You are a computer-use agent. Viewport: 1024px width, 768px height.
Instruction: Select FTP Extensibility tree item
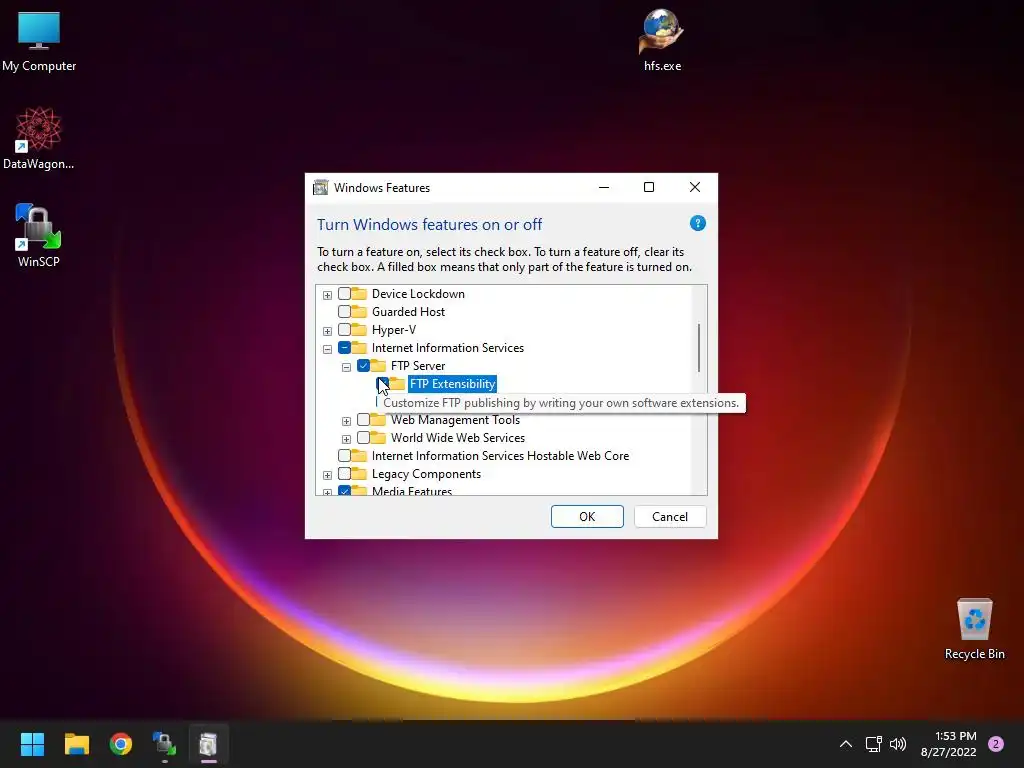[x=452, y=384]
